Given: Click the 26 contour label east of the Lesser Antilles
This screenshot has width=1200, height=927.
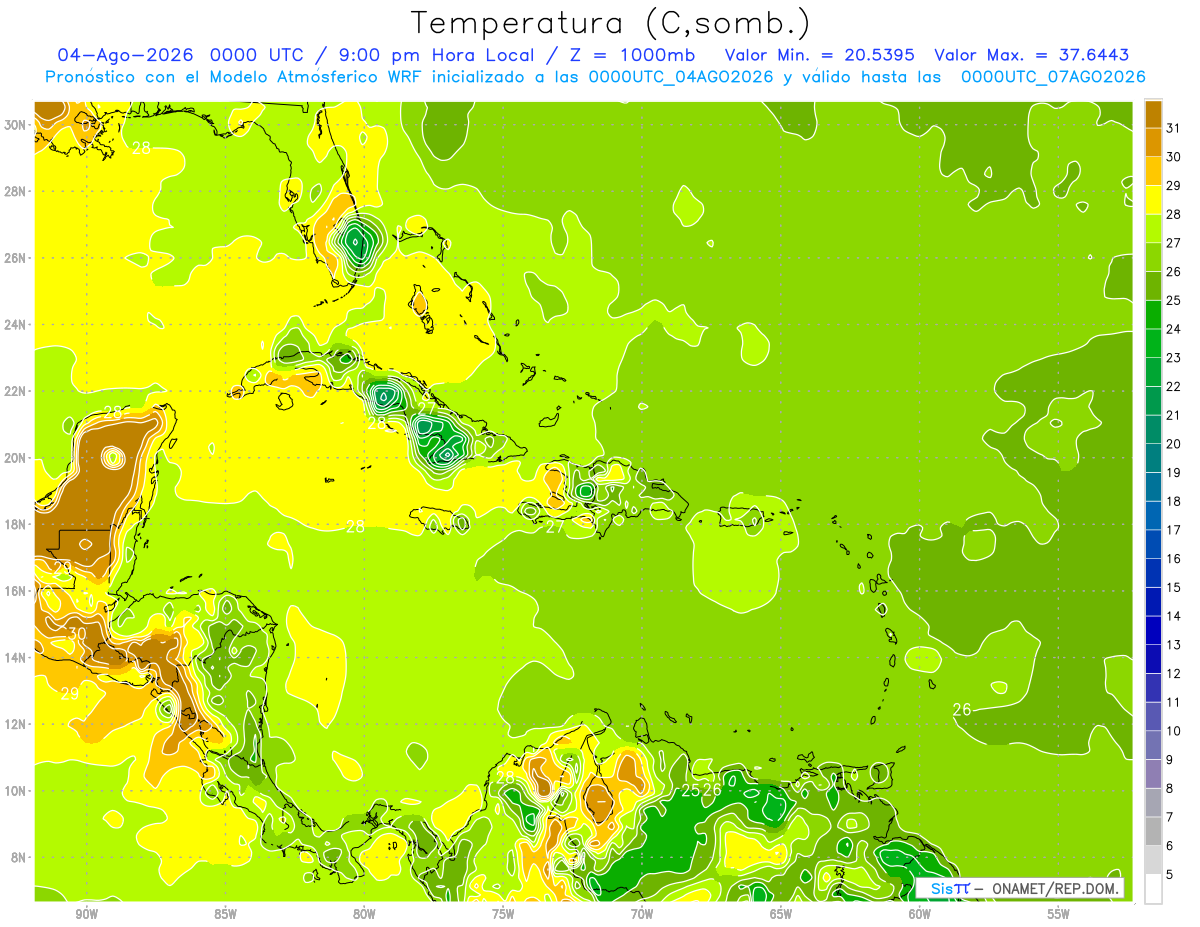Looking at the screenshot, I should (962, 709).
